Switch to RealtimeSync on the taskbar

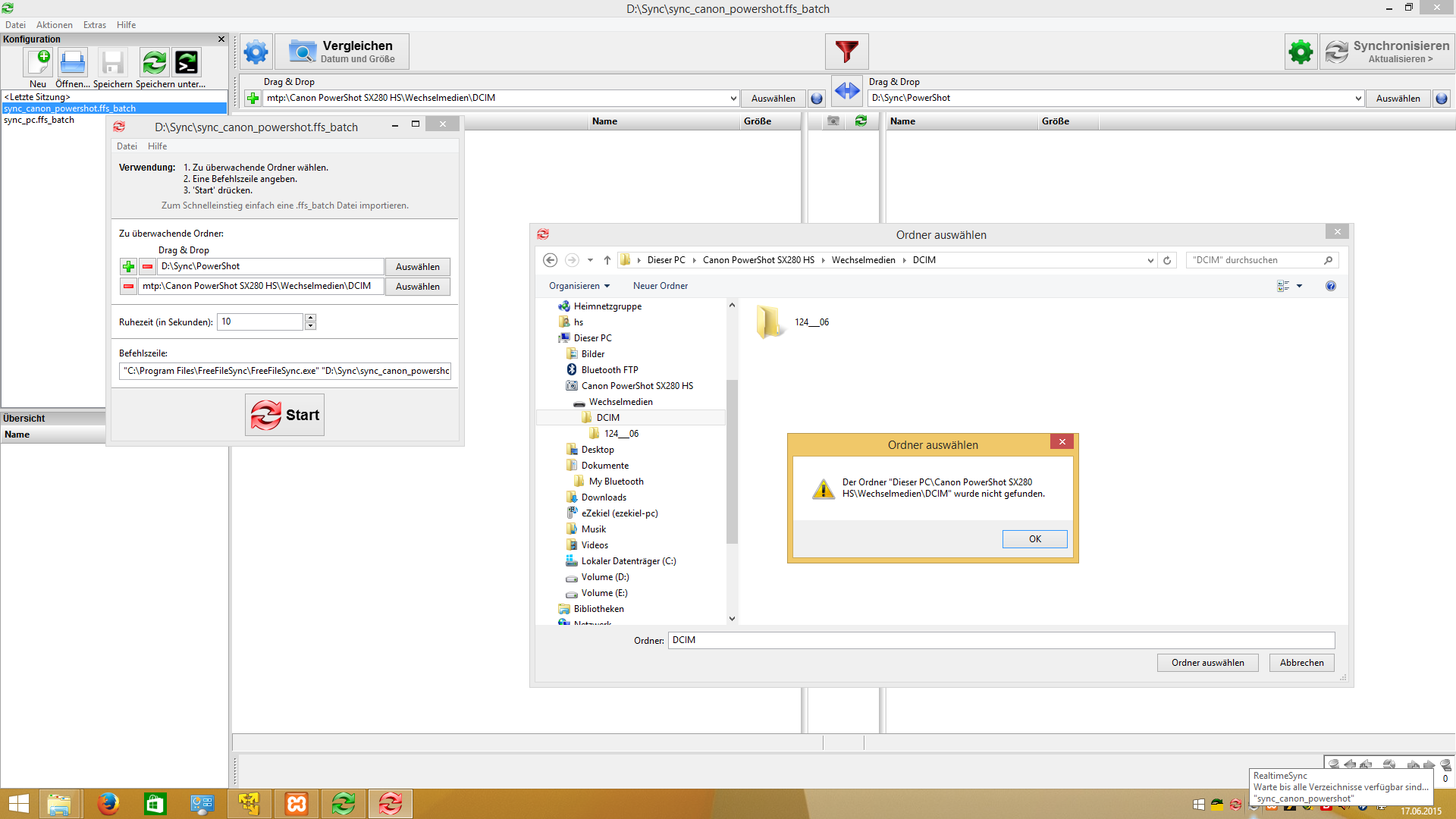tap(391, 804)
